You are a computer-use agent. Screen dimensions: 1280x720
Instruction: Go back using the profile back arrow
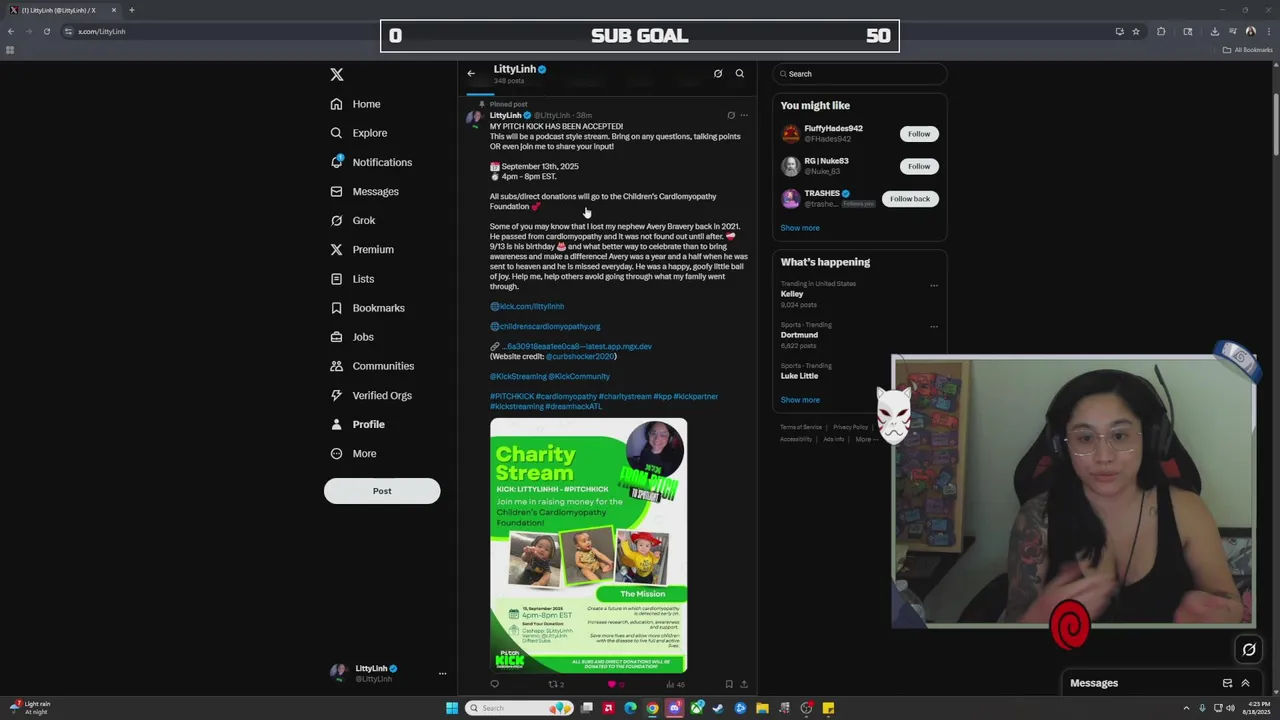[471, 73]
